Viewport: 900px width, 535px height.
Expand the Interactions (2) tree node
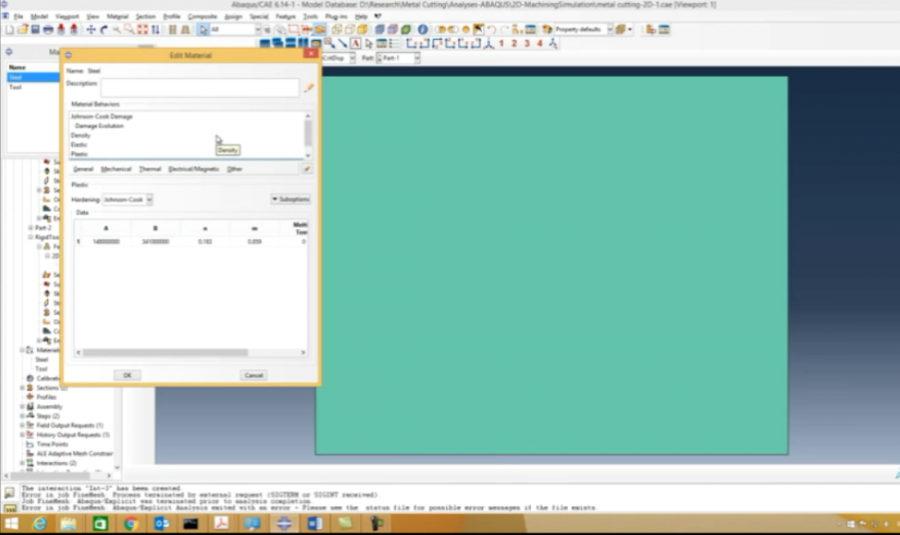(22, 463)
